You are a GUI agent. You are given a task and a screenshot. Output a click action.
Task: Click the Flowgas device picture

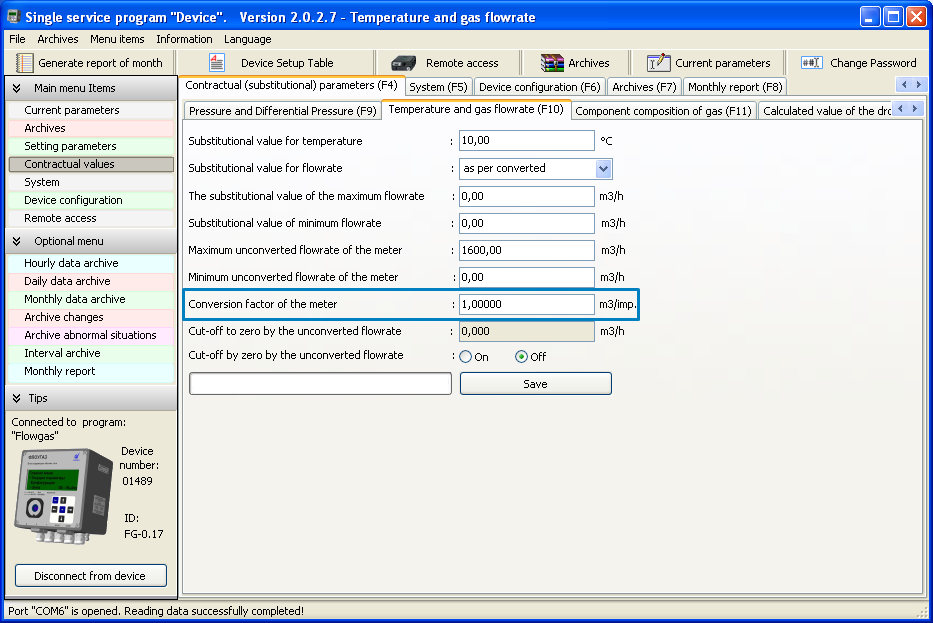pyautogui.click(x=64, y=496)
